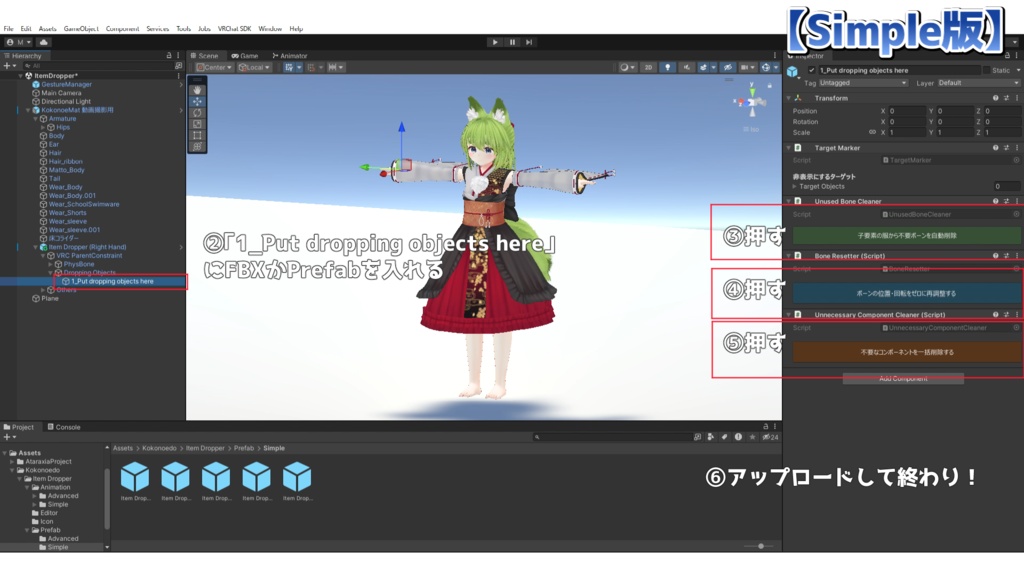Open the snap increment icon dropdown
This screenshot has width=1024, height=576.
pyautogui.click(x=336, y=67)
